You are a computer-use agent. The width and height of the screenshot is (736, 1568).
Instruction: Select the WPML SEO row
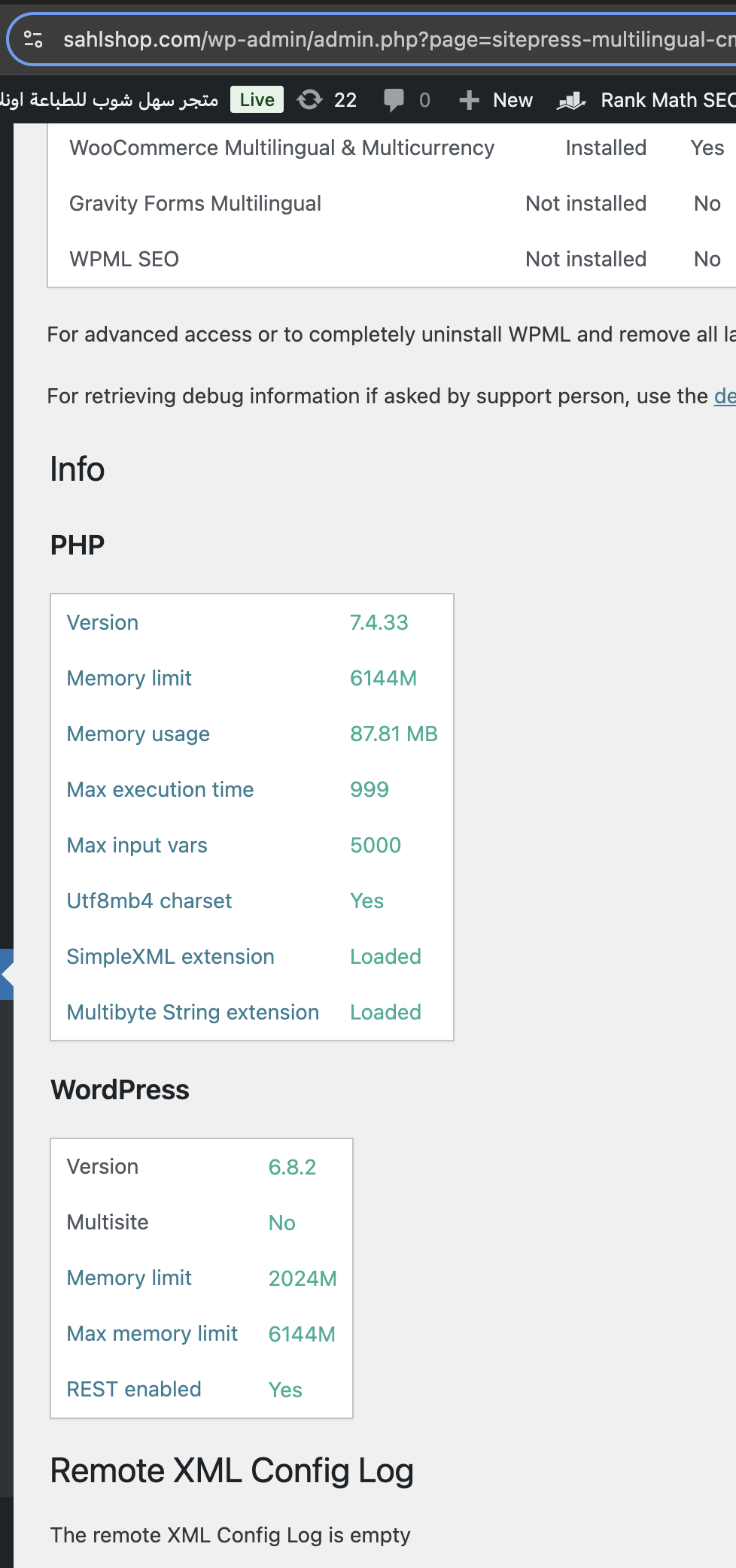391,259
